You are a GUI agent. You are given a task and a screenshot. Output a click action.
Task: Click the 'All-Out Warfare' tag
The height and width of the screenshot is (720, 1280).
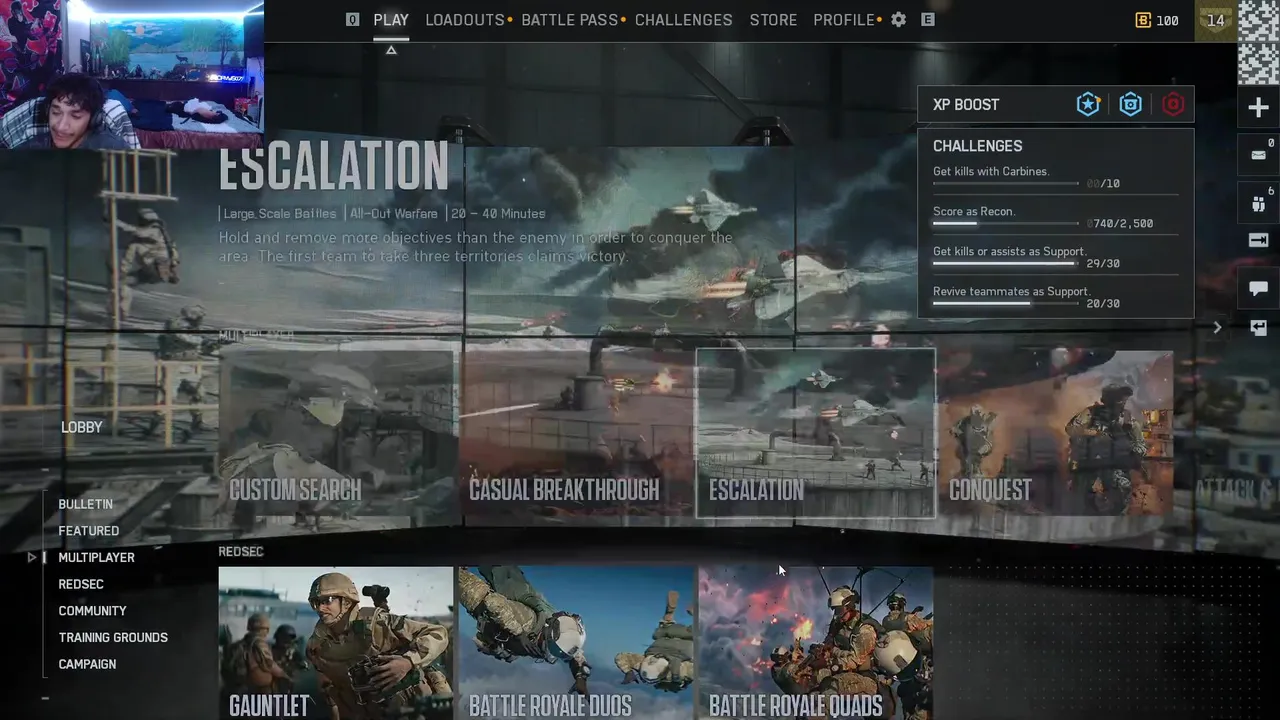click(394, 213)
